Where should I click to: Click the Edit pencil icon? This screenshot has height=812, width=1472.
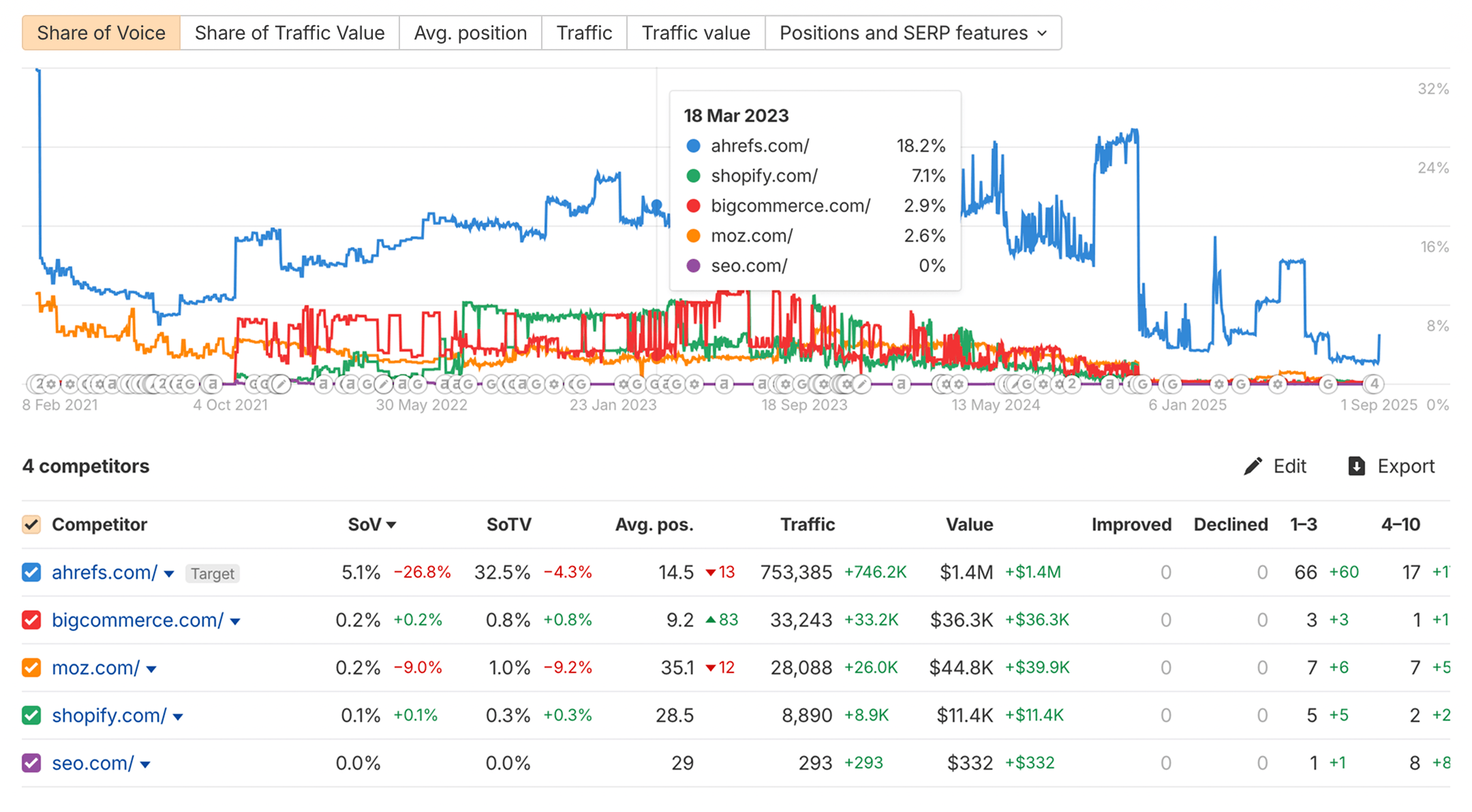[x=1253, y=466]
